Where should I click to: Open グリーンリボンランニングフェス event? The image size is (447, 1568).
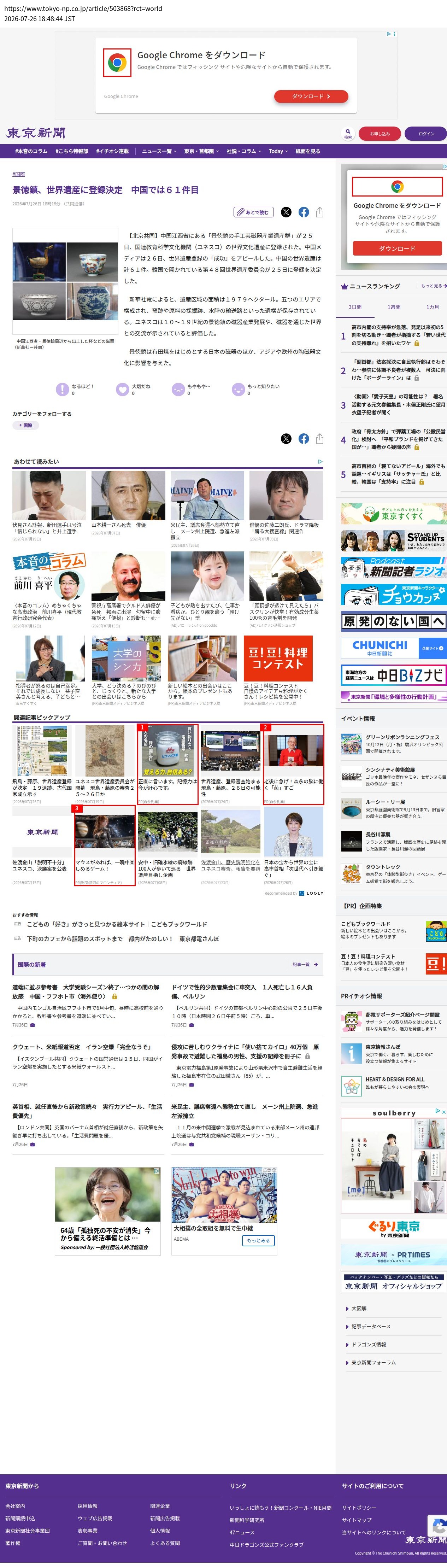tap(394, 743)
